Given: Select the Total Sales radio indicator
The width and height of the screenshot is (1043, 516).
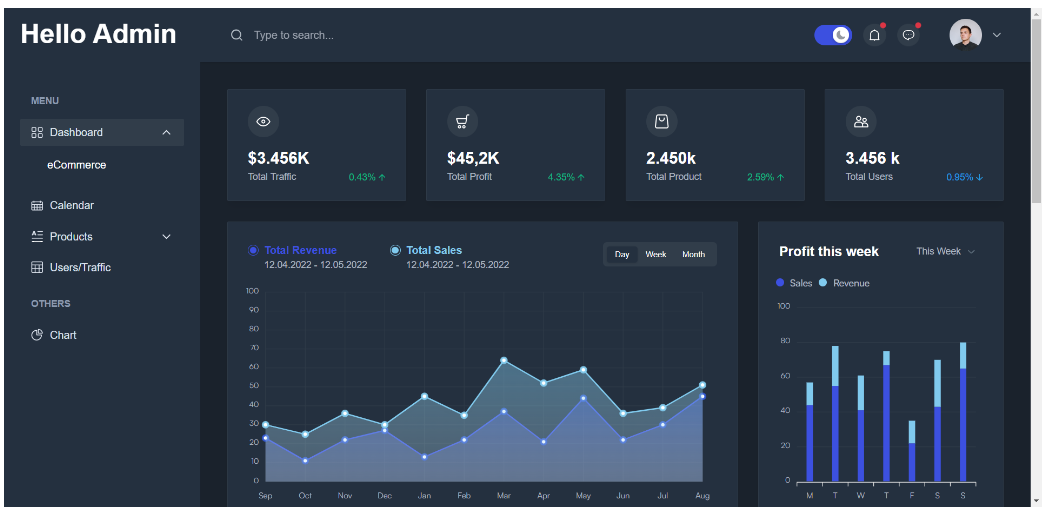Looking at the screenshot, I should (x=395, y=251).
